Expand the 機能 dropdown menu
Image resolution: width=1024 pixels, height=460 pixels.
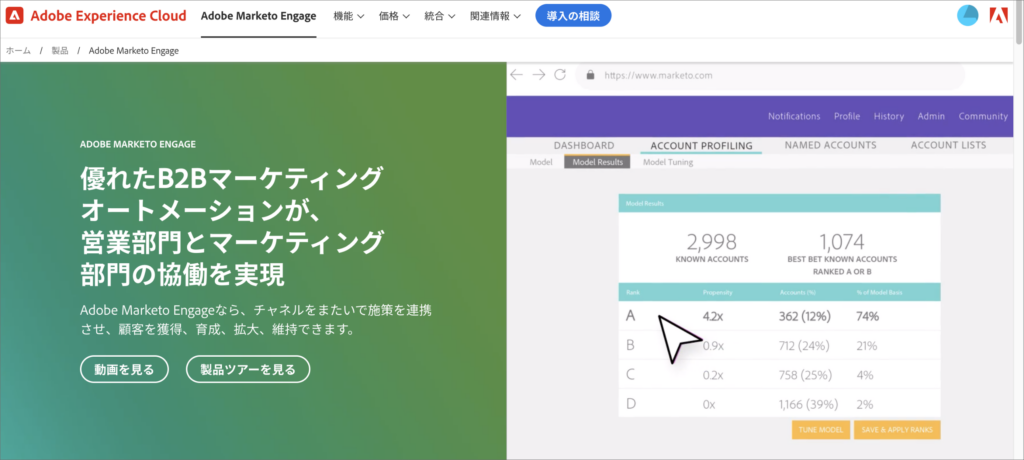(349, 16)
